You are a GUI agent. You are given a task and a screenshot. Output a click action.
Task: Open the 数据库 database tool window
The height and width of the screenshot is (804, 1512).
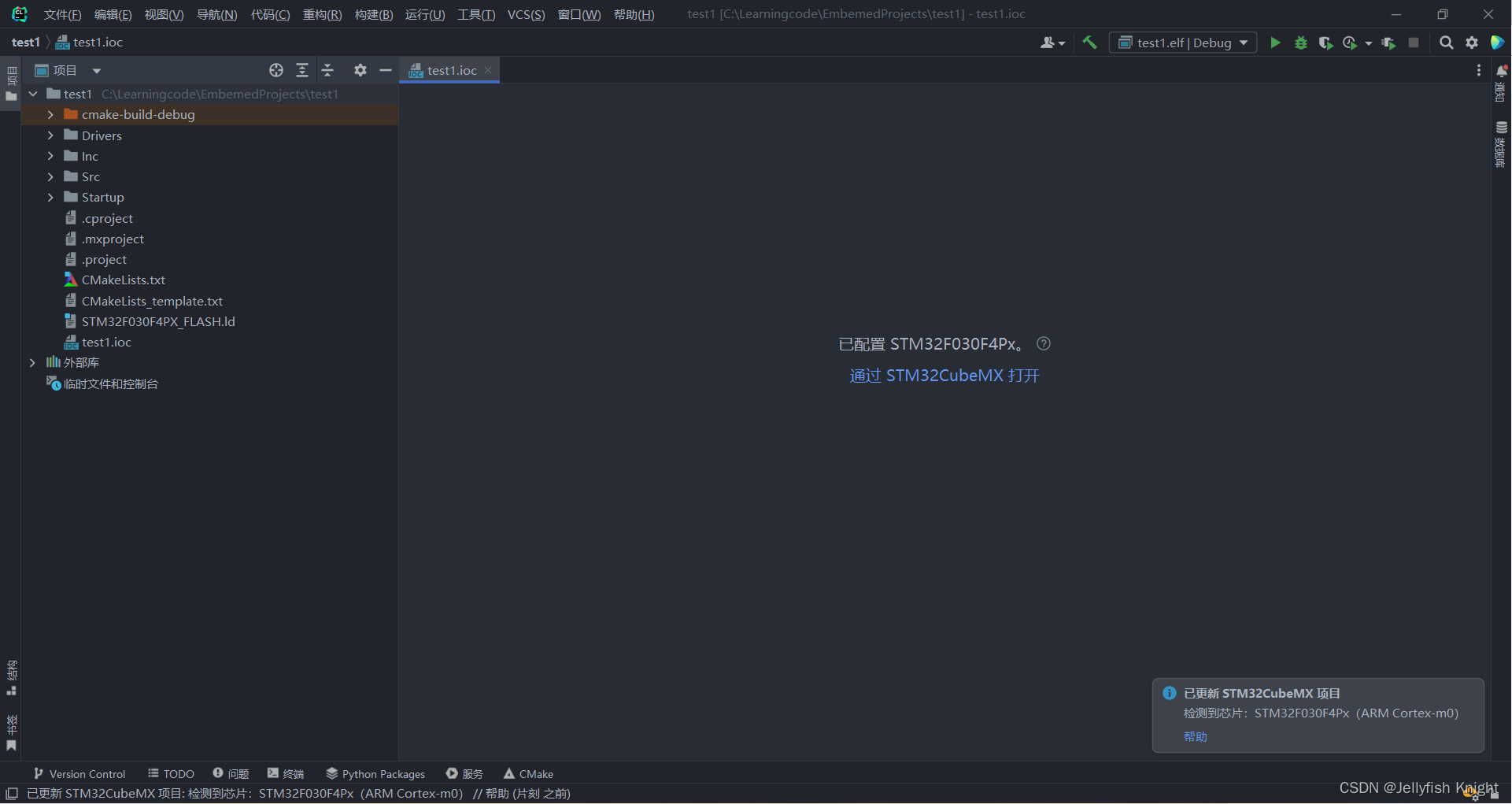pyautogui.click(x=1501, y=128)
